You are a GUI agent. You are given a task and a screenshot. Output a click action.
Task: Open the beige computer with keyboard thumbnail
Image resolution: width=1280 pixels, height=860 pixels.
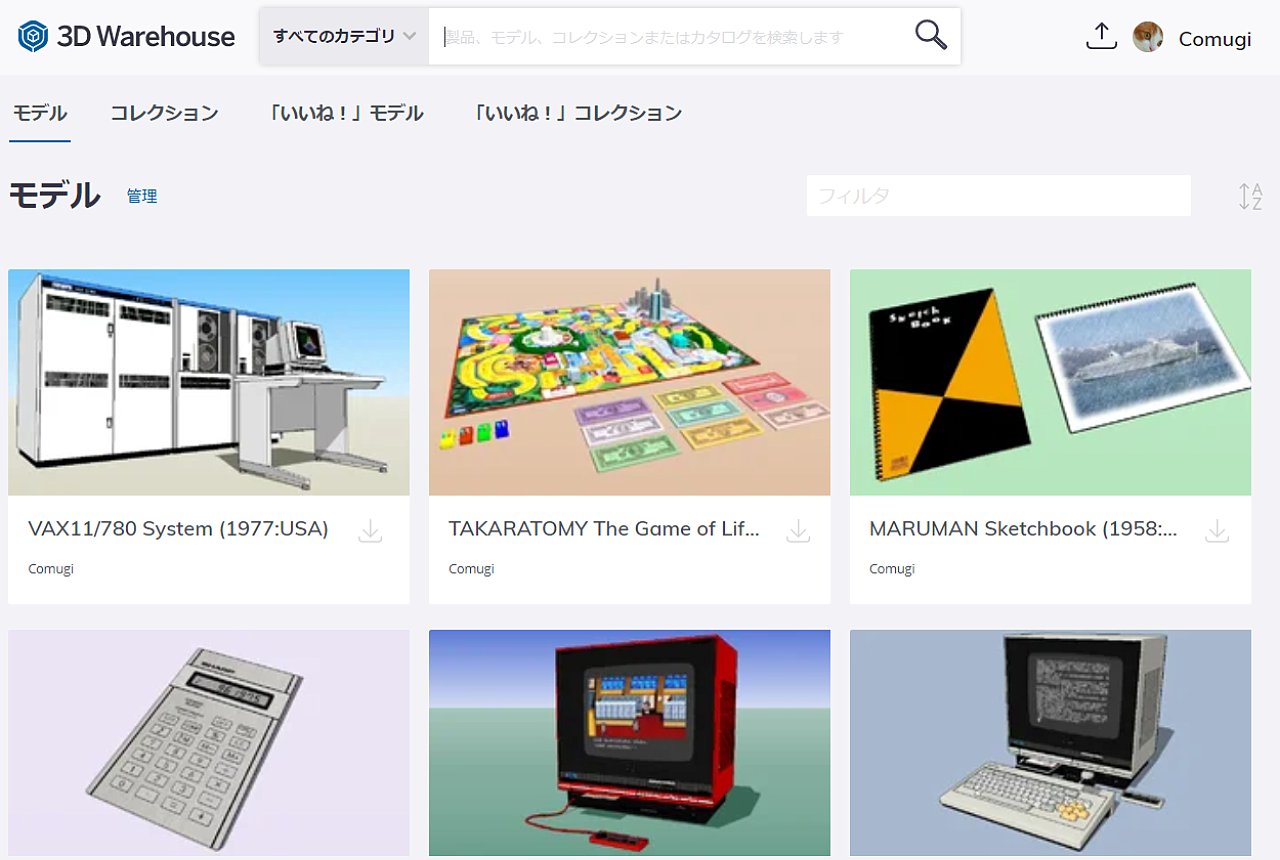click(x=1050, y=743)
